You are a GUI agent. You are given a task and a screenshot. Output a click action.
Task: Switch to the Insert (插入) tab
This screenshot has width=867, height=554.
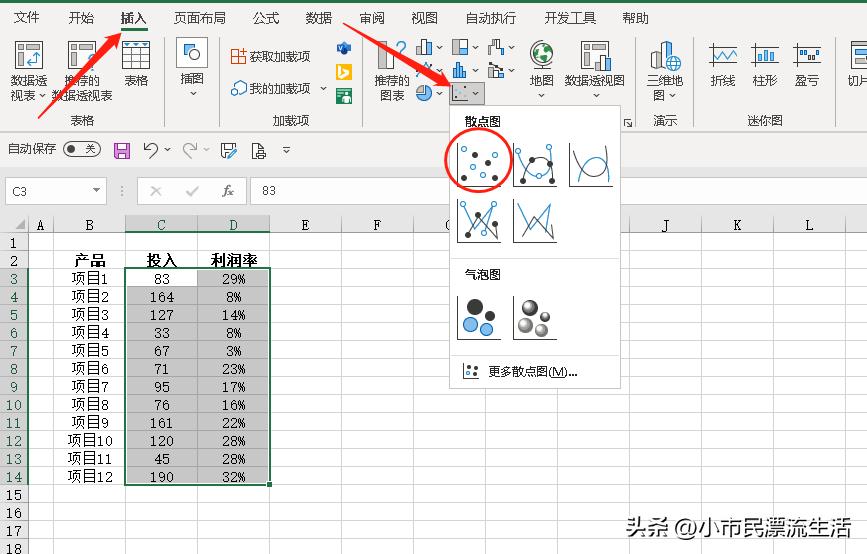[x=133, y=18]
